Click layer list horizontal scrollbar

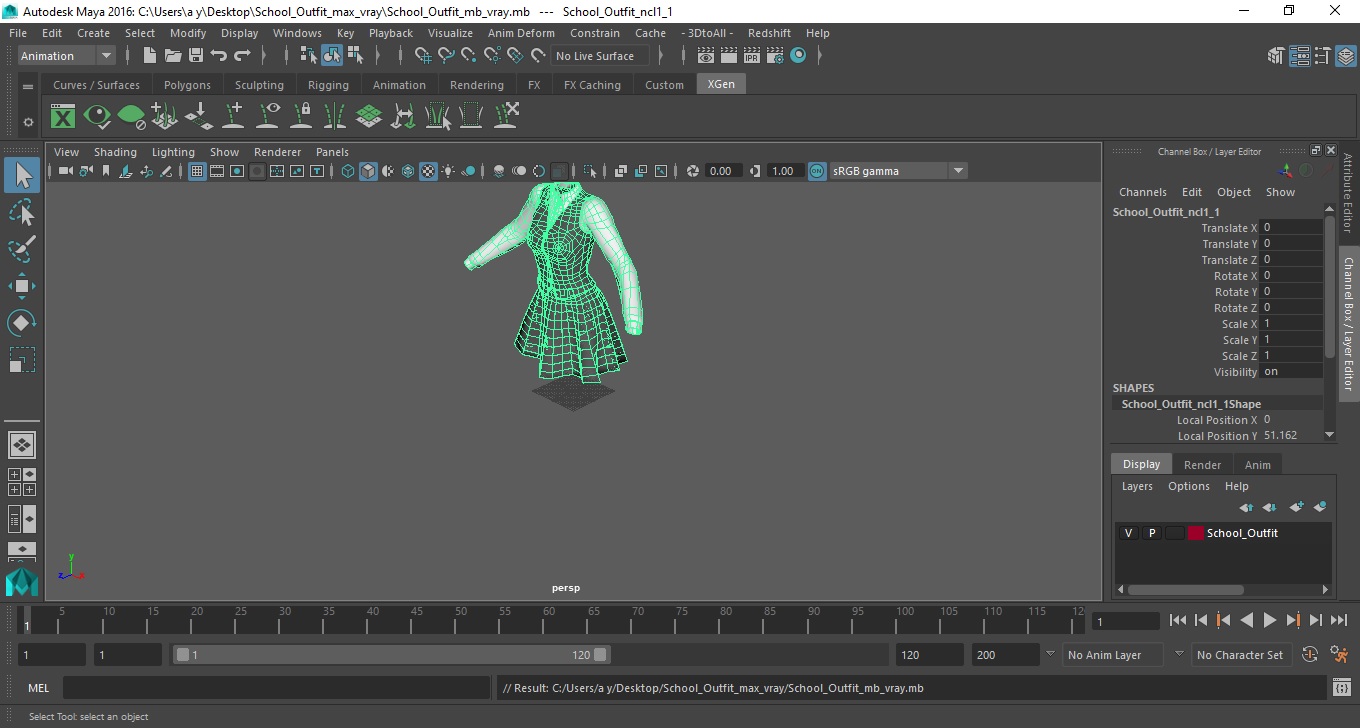(1186, 590)
